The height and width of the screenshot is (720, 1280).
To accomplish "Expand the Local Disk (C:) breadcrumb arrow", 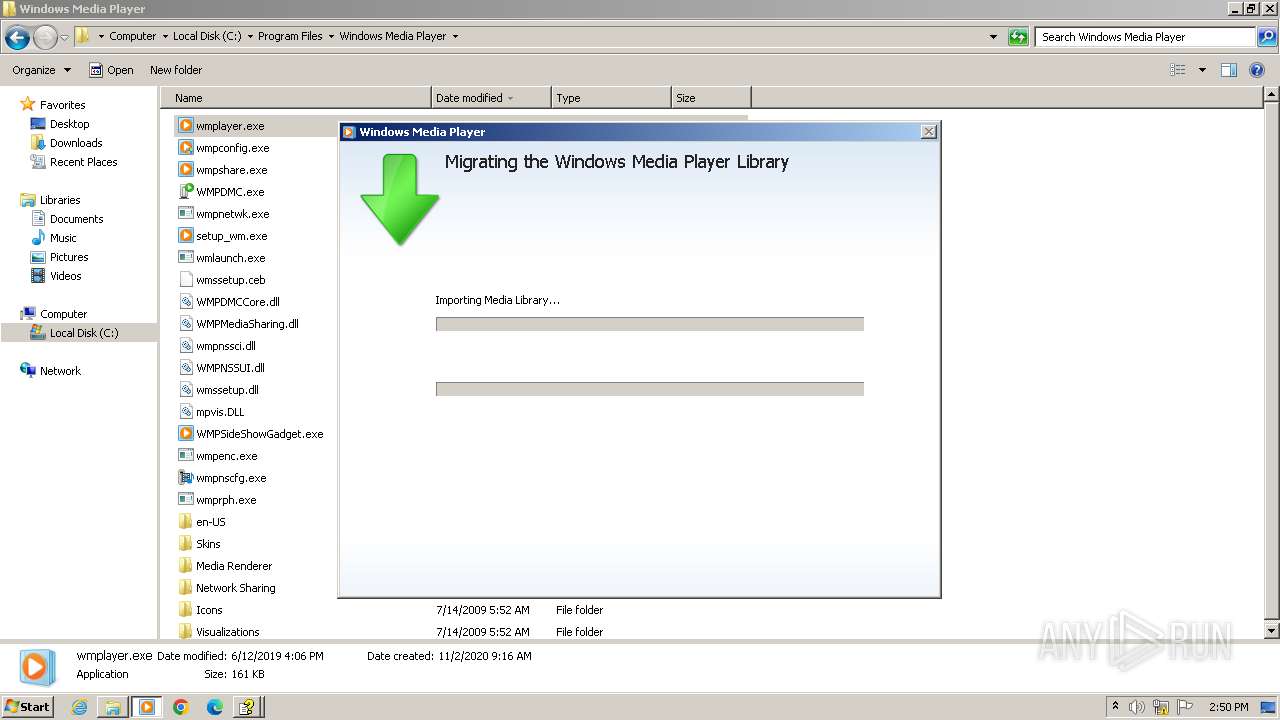I will [x=250, y=36].
